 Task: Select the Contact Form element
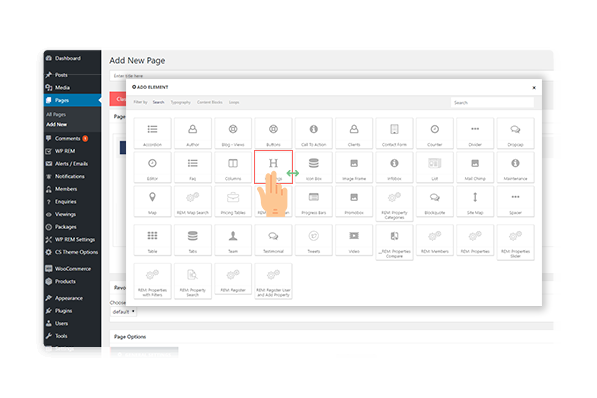point(394,133)
